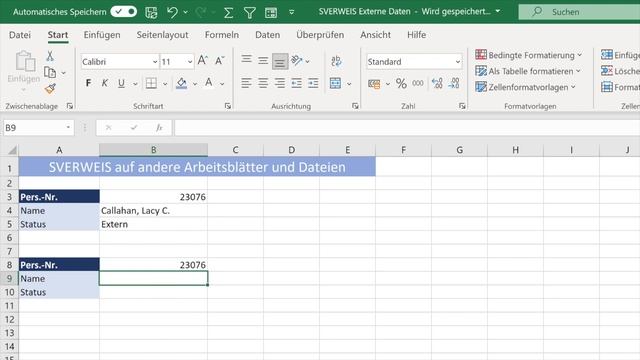
Task: Toggle bold formatting (F)
Action: click(x=88, y=83)
